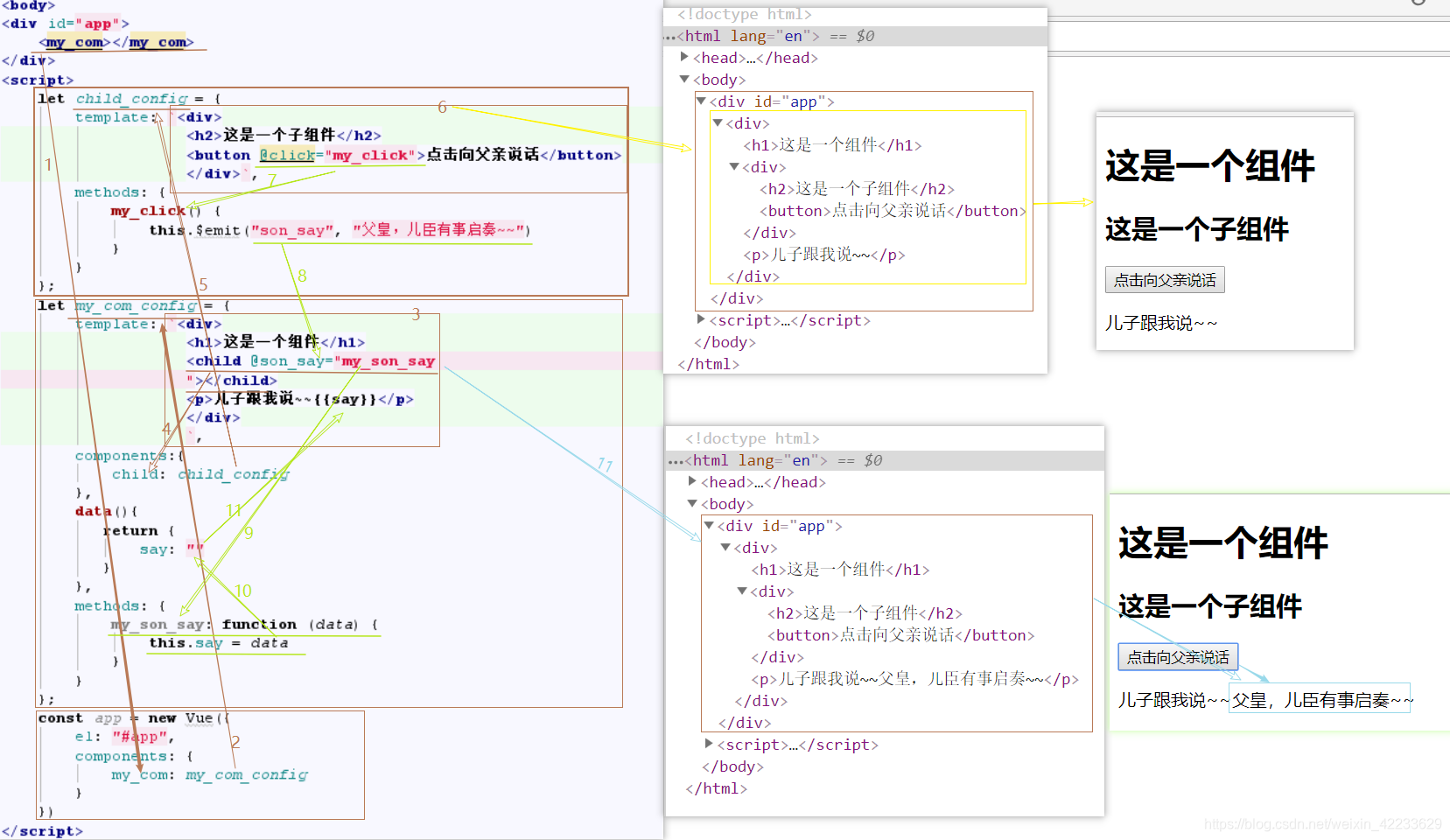This screenshot has width=1450, height=840.
Task: Click the 'this.say = data' line in the code
Action: pos(218,643)
